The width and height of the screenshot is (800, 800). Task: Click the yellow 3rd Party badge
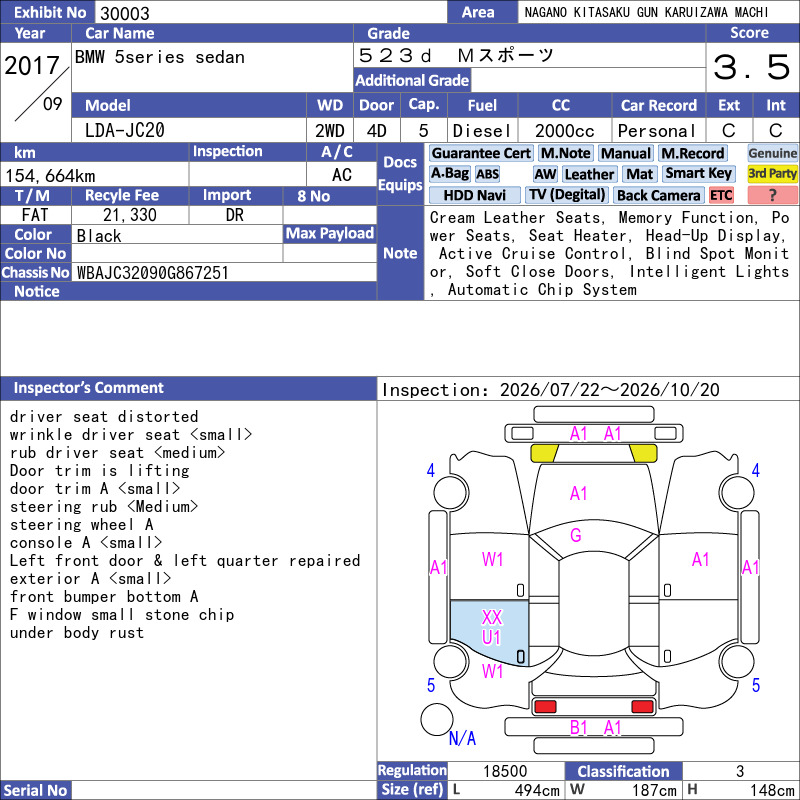[x=772, y=174]
